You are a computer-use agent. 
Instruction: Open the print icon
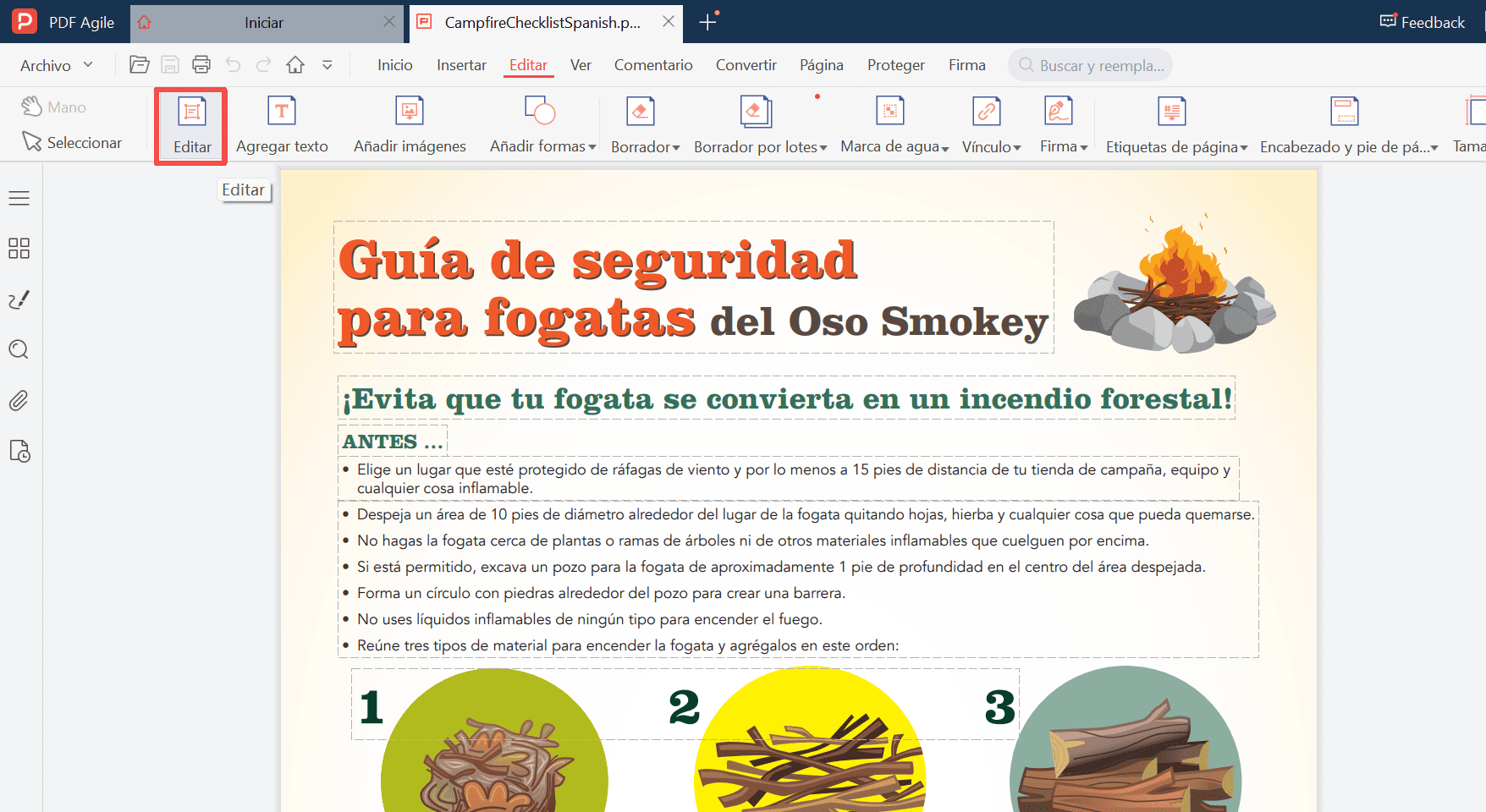click(201, 64)
